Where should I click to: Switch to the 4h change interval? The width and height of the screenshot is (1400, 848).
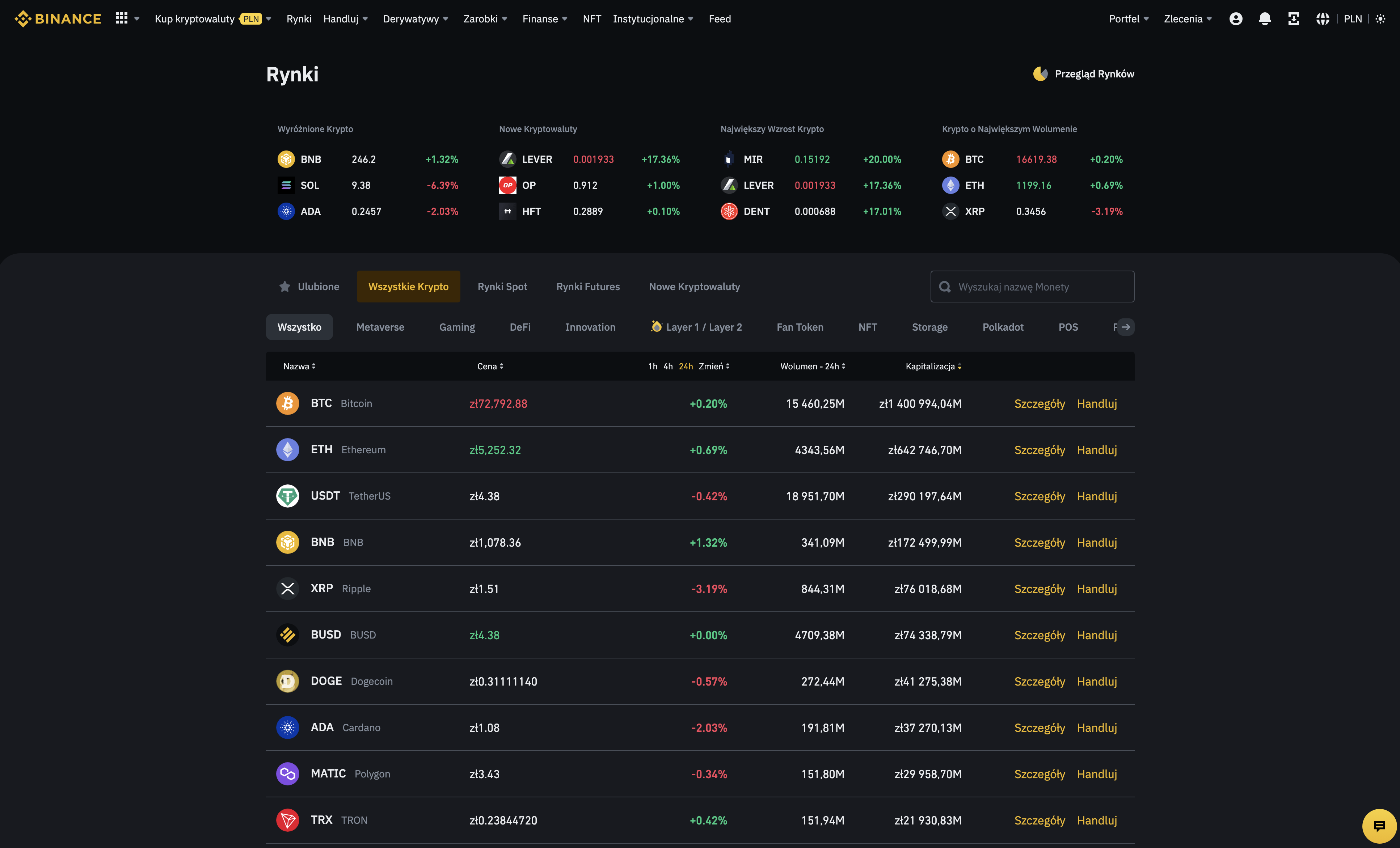click(668, 366)
